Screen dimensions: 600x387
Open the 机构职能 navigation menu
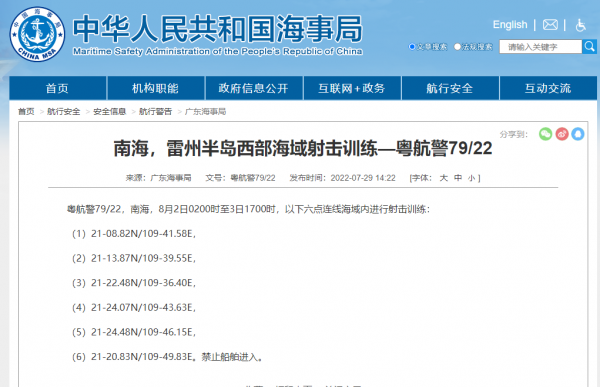pyautogui.click(x=155, y=88)
